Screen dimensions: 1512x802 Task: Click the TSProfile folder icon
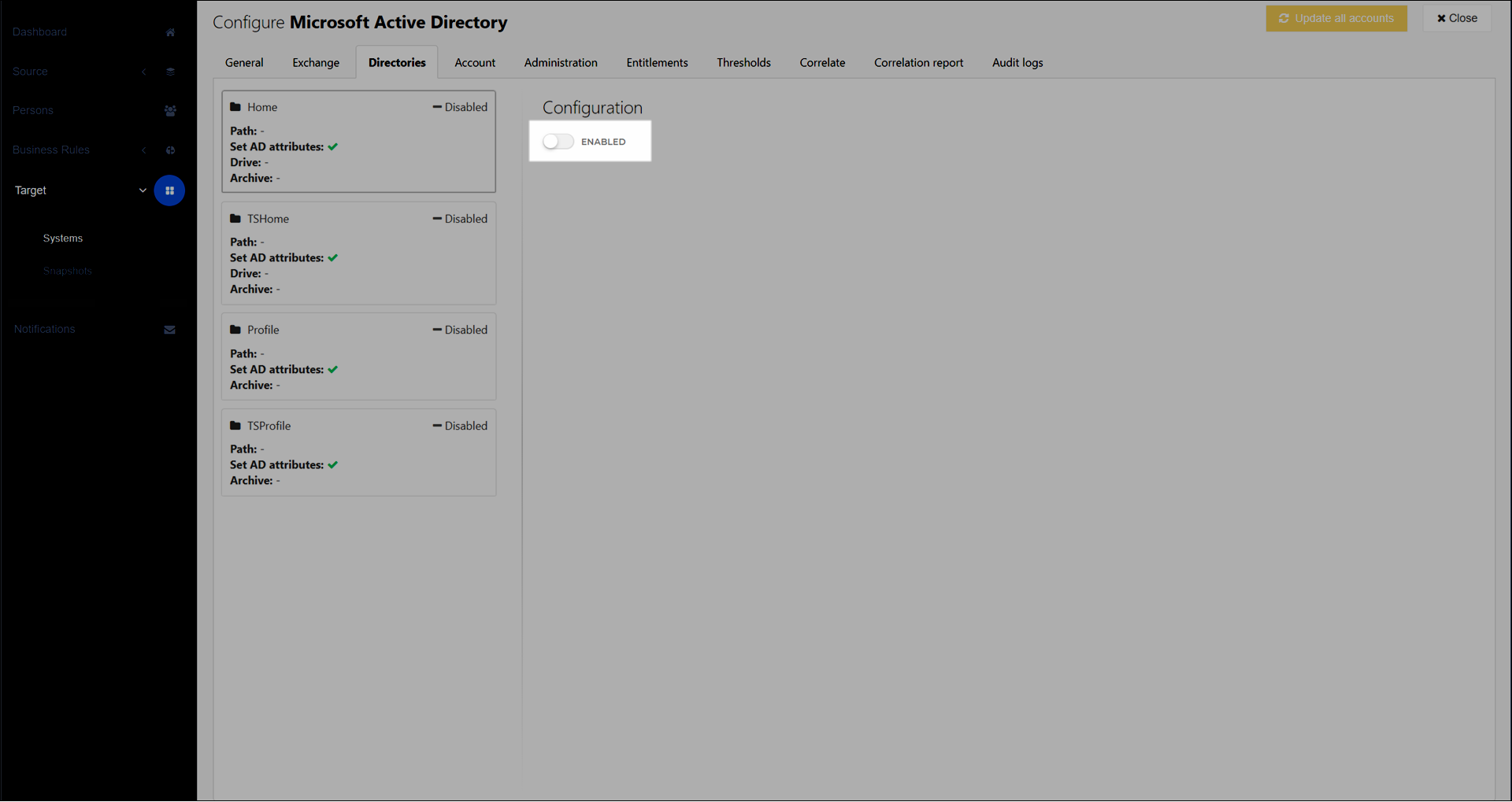(235, 426)
